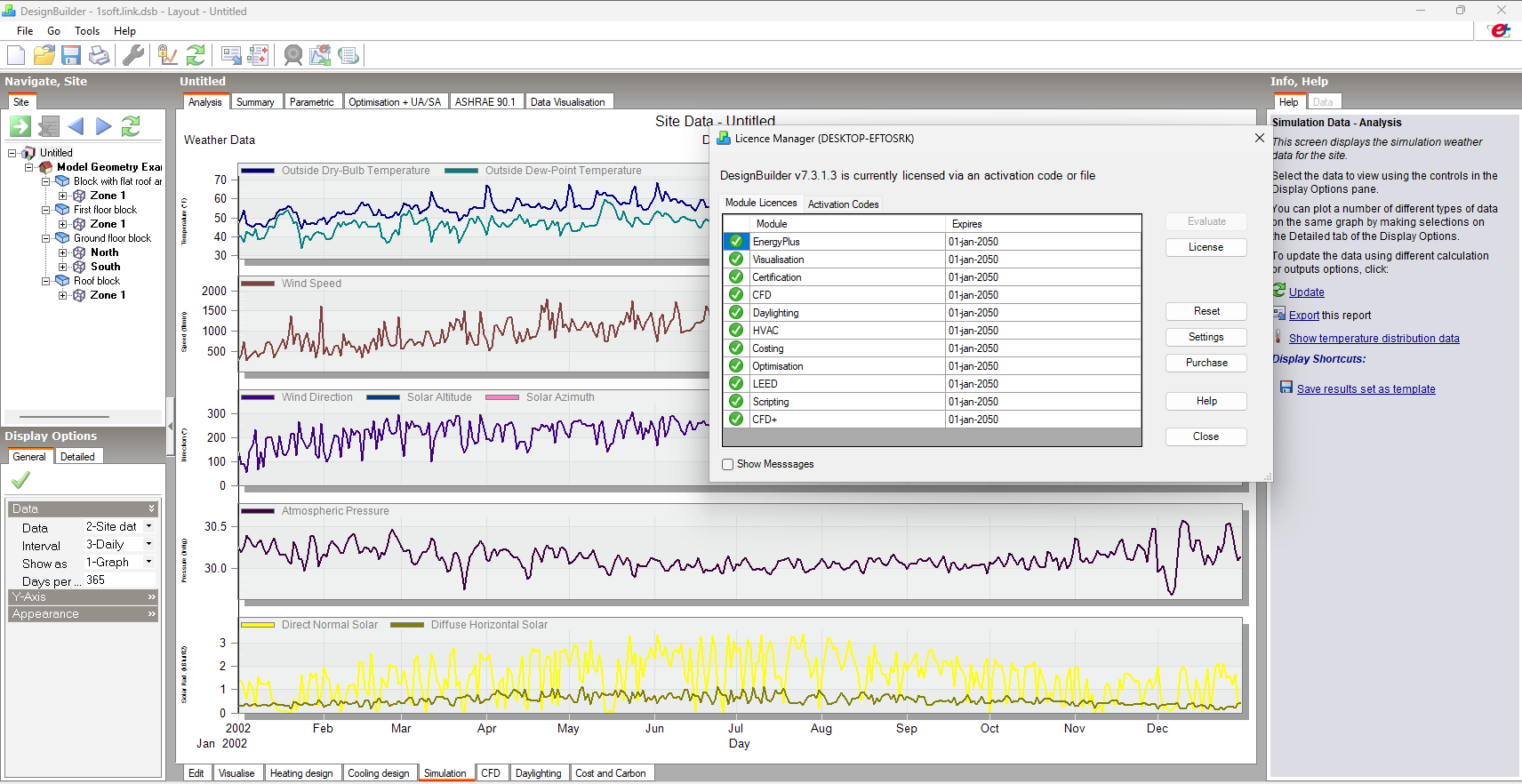Open program options via the wrench icon
The width and height of the screenshot is (1522, 784).
133,55
